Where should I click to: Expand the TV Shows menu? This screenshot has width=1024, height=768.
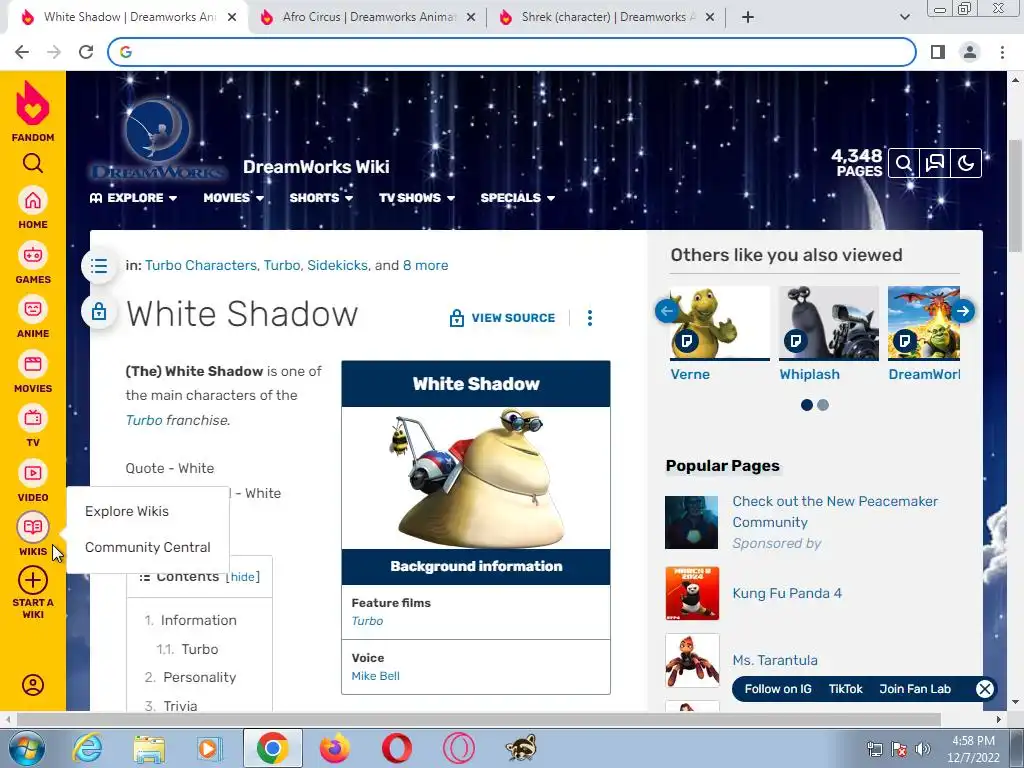tap(417, 198)
